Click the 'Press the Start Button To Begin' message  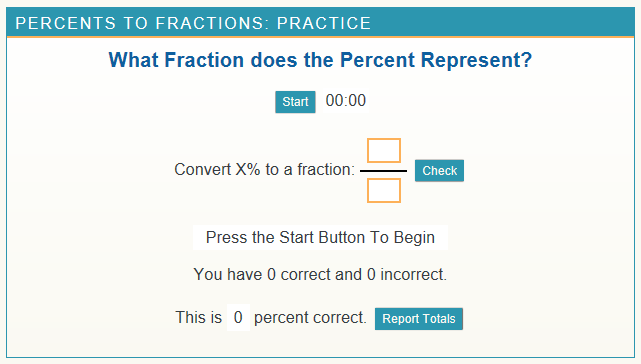click(x=320, y=237)
